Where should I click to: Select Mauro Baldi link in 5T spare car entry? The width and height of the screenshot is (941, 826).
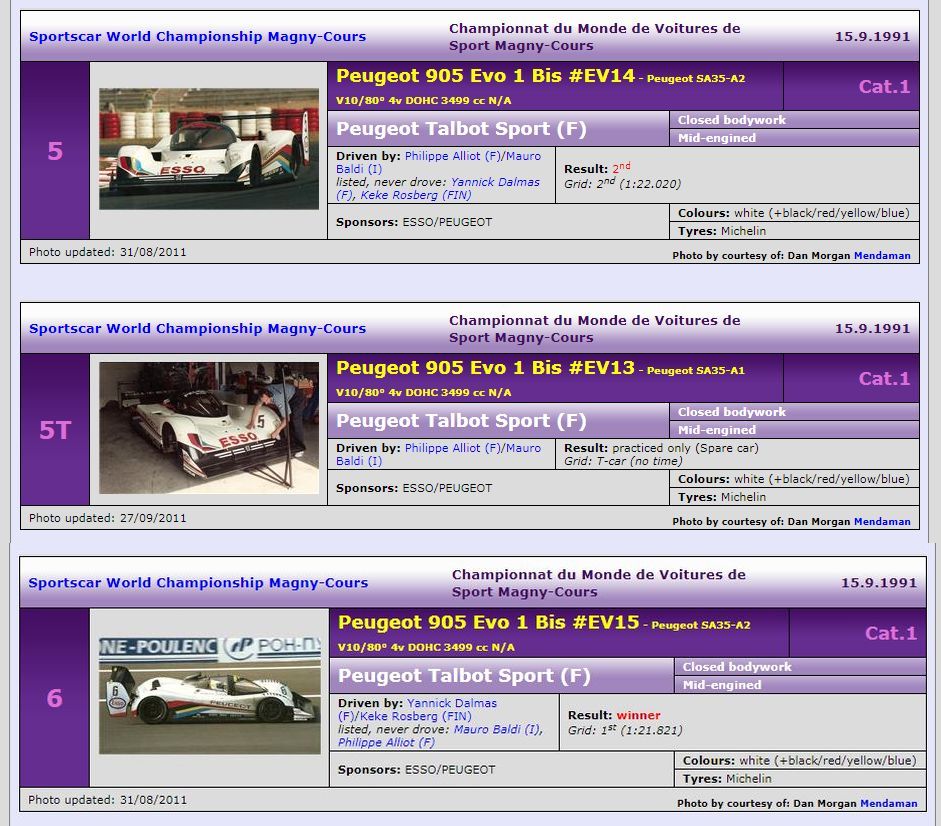click(x=523, y=449)
